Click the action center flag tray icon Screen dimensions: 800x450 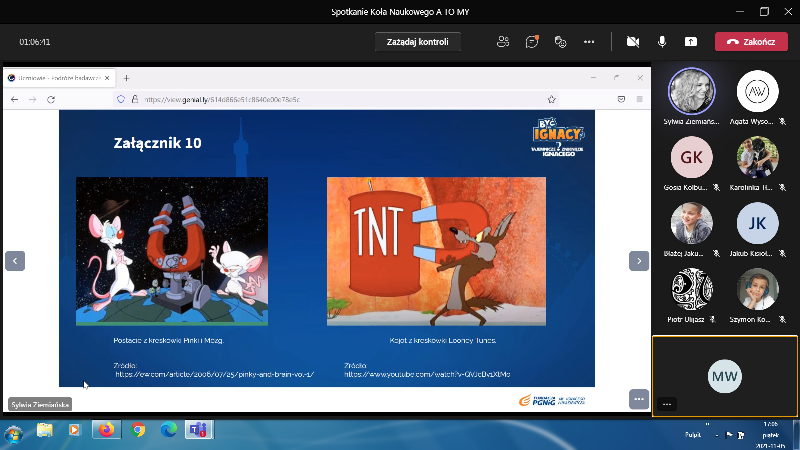pos(729,435)
